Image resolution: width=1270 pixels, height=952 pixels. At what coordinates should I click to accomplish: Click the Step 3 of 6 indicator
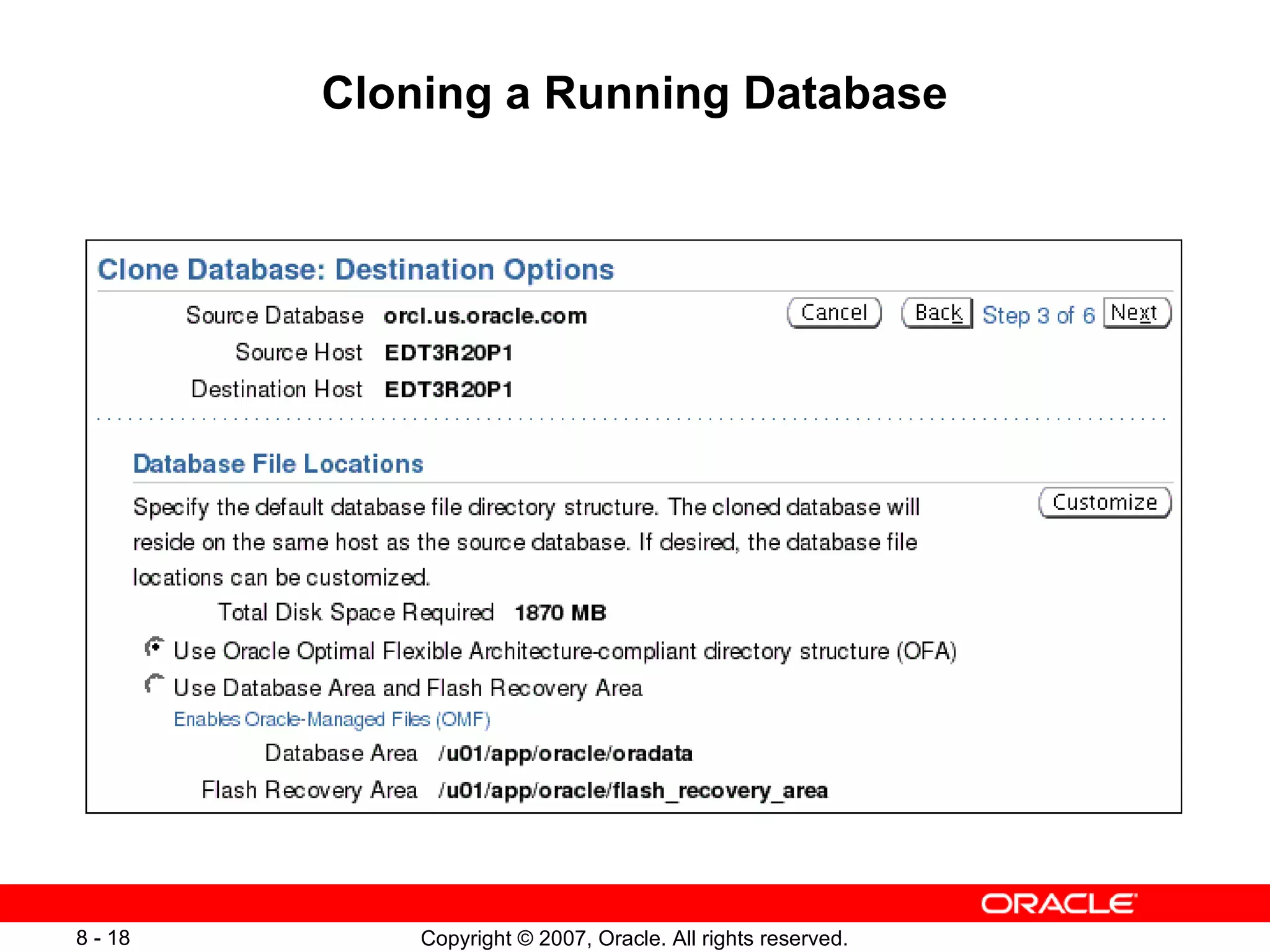point(1039,315)
